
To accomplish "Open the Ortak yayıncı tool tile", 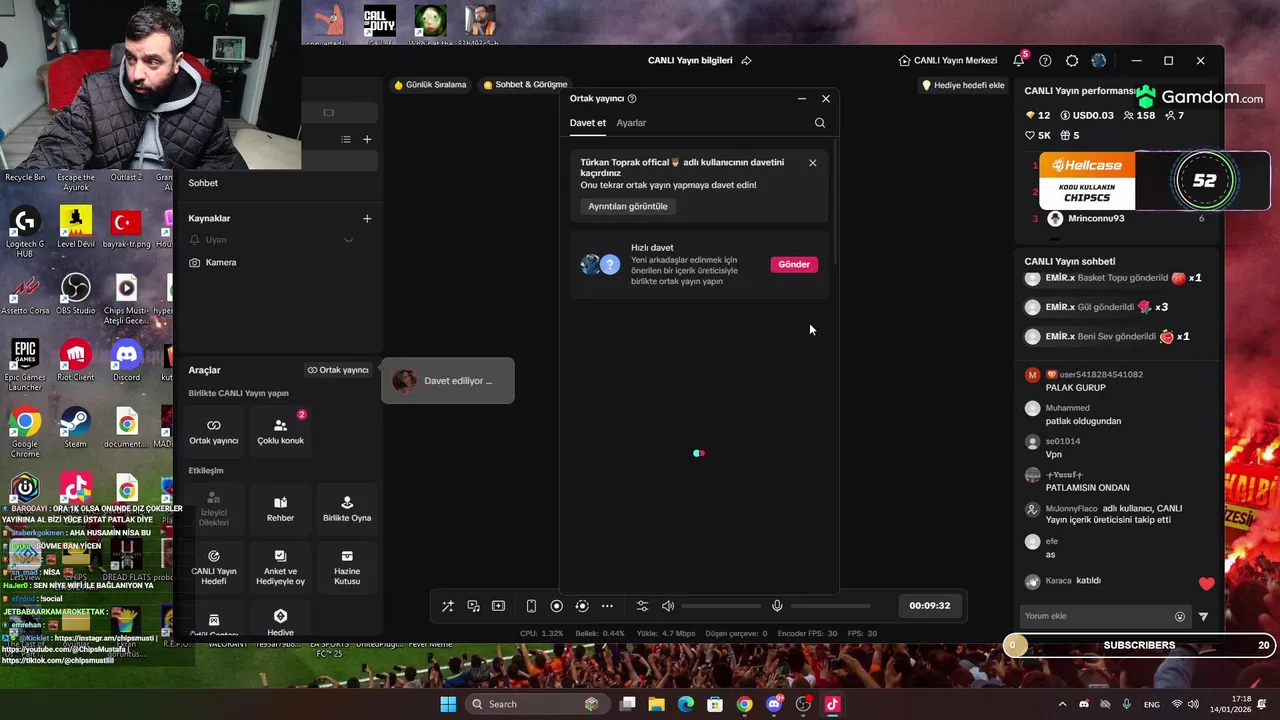I will click(214, 432).
